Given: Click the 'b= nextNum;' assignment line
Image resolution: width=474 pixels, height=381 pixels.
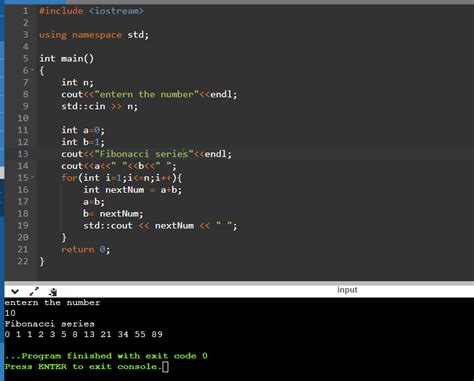Looking at the screenshot, I should pos(113,214).
